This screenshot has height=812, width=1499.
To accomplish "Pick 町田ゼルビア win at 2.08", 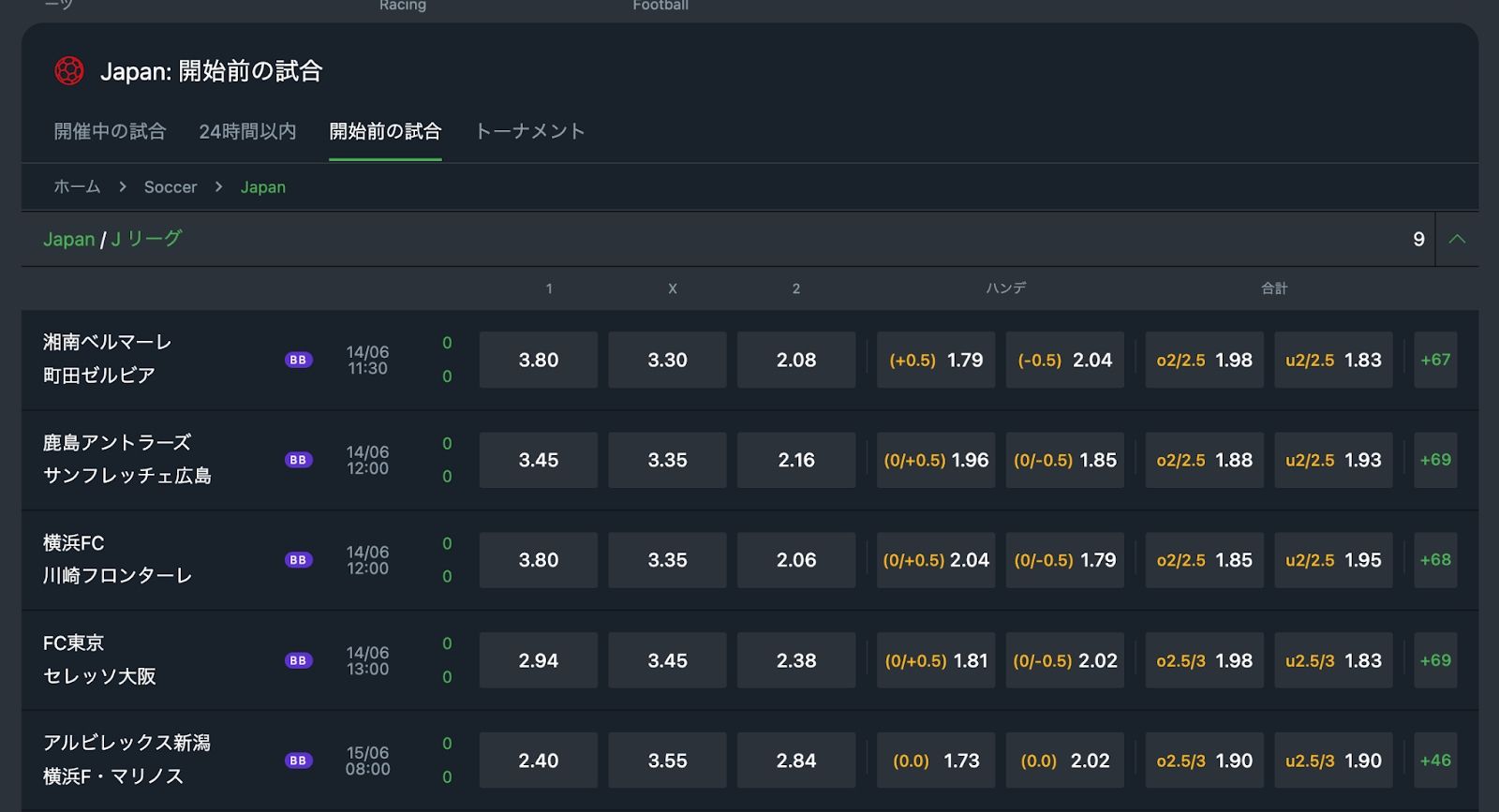I will pos(796,360).
